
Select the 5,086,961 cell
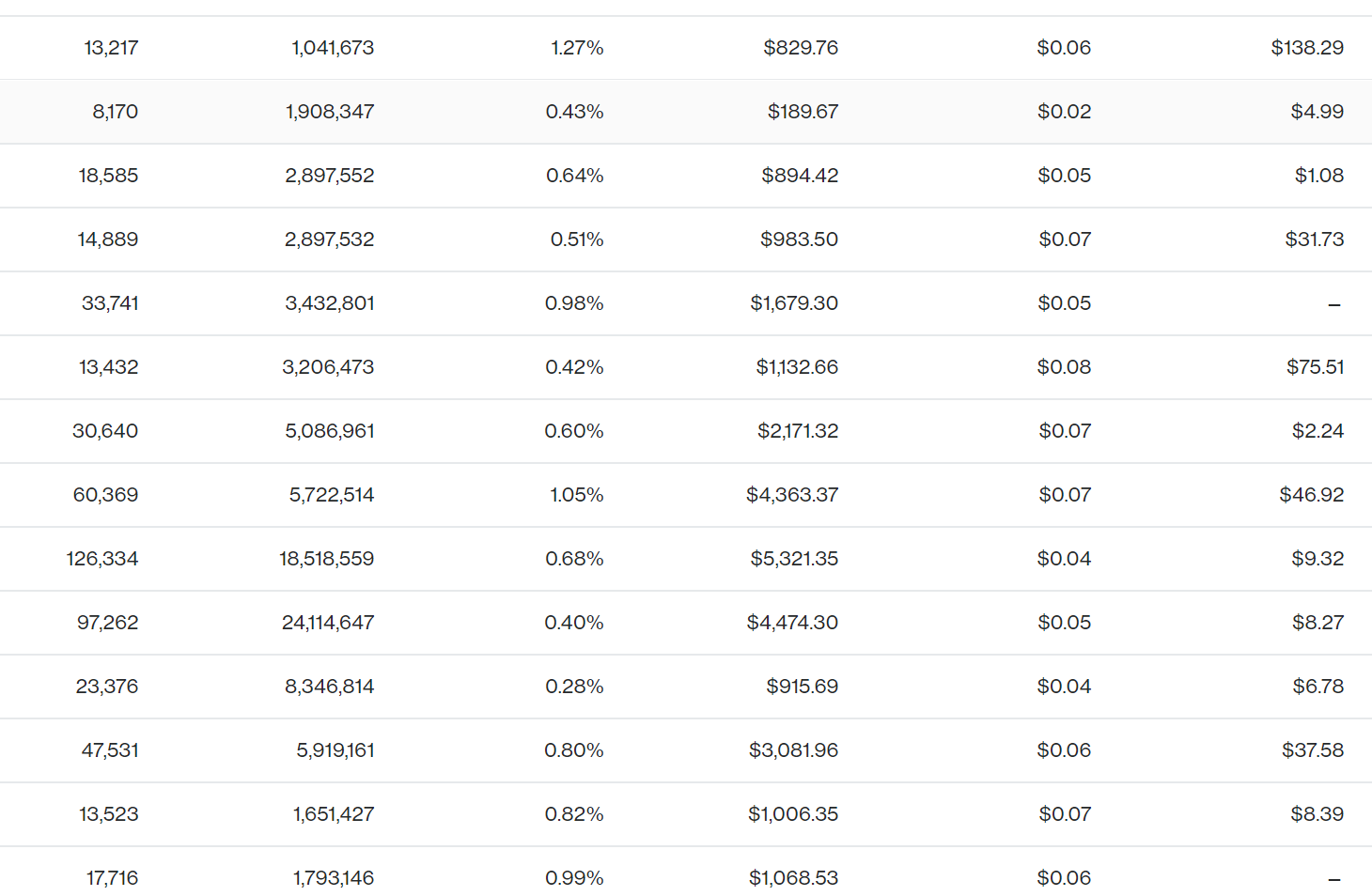tap(330, 431)
